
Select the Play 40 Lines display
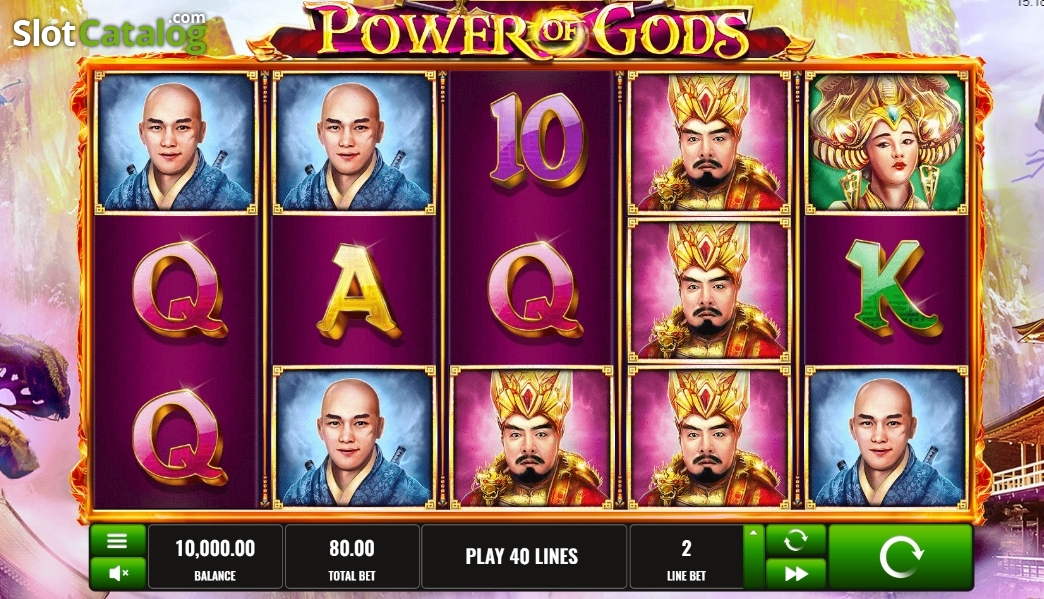coord(524,557)
